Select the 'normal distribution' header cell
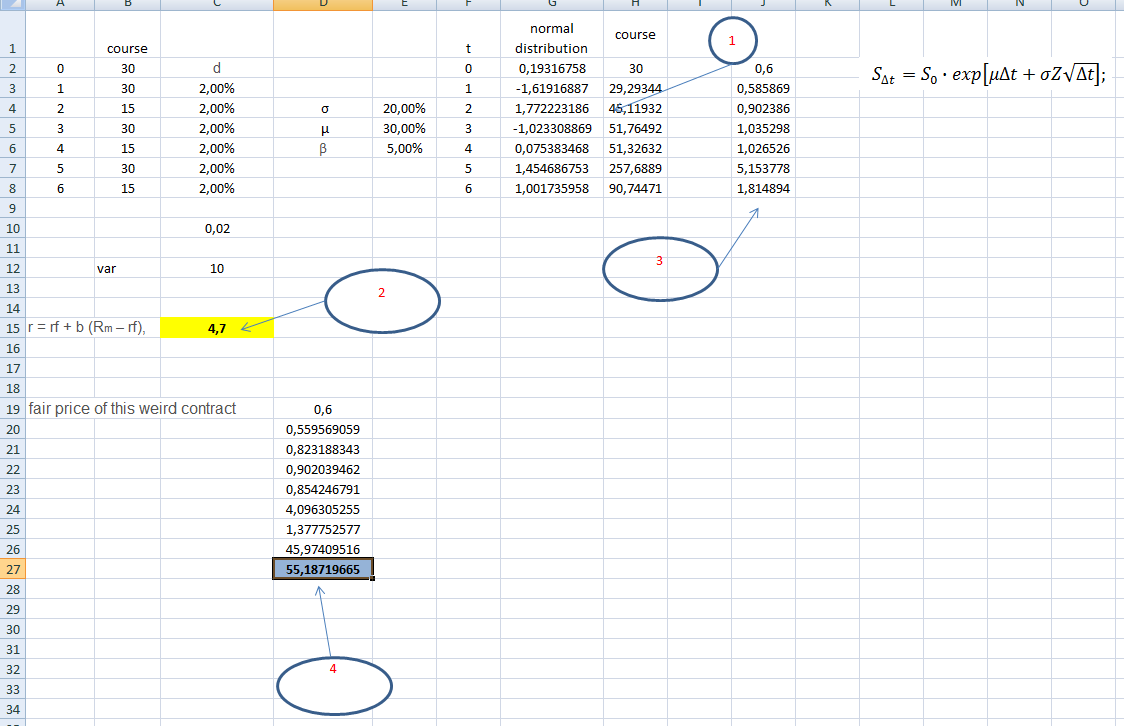Screen dimensions: 1124x726 552,38
